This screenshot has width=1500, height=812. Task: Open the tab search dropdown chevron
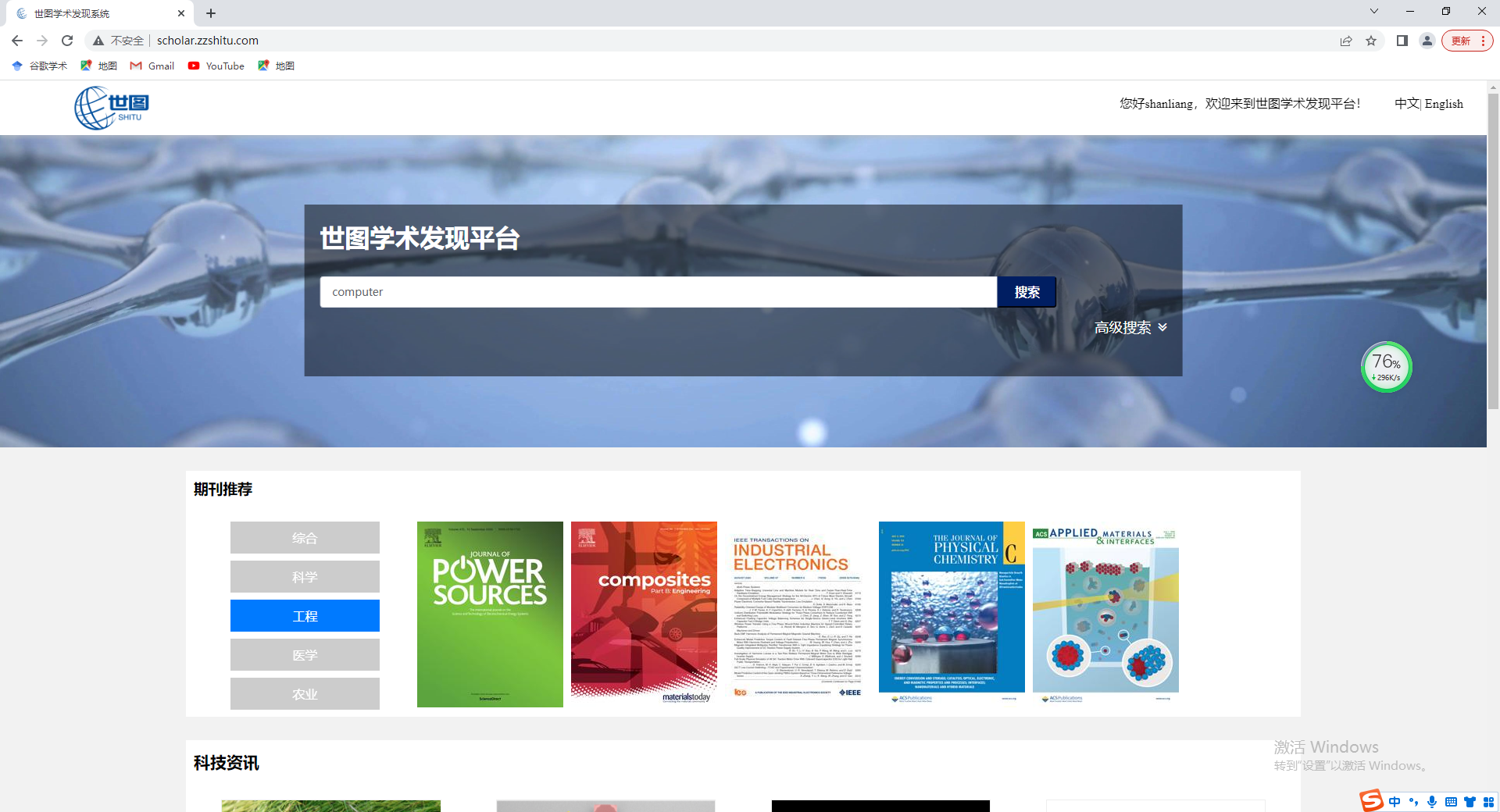(x=1374, y=12)
